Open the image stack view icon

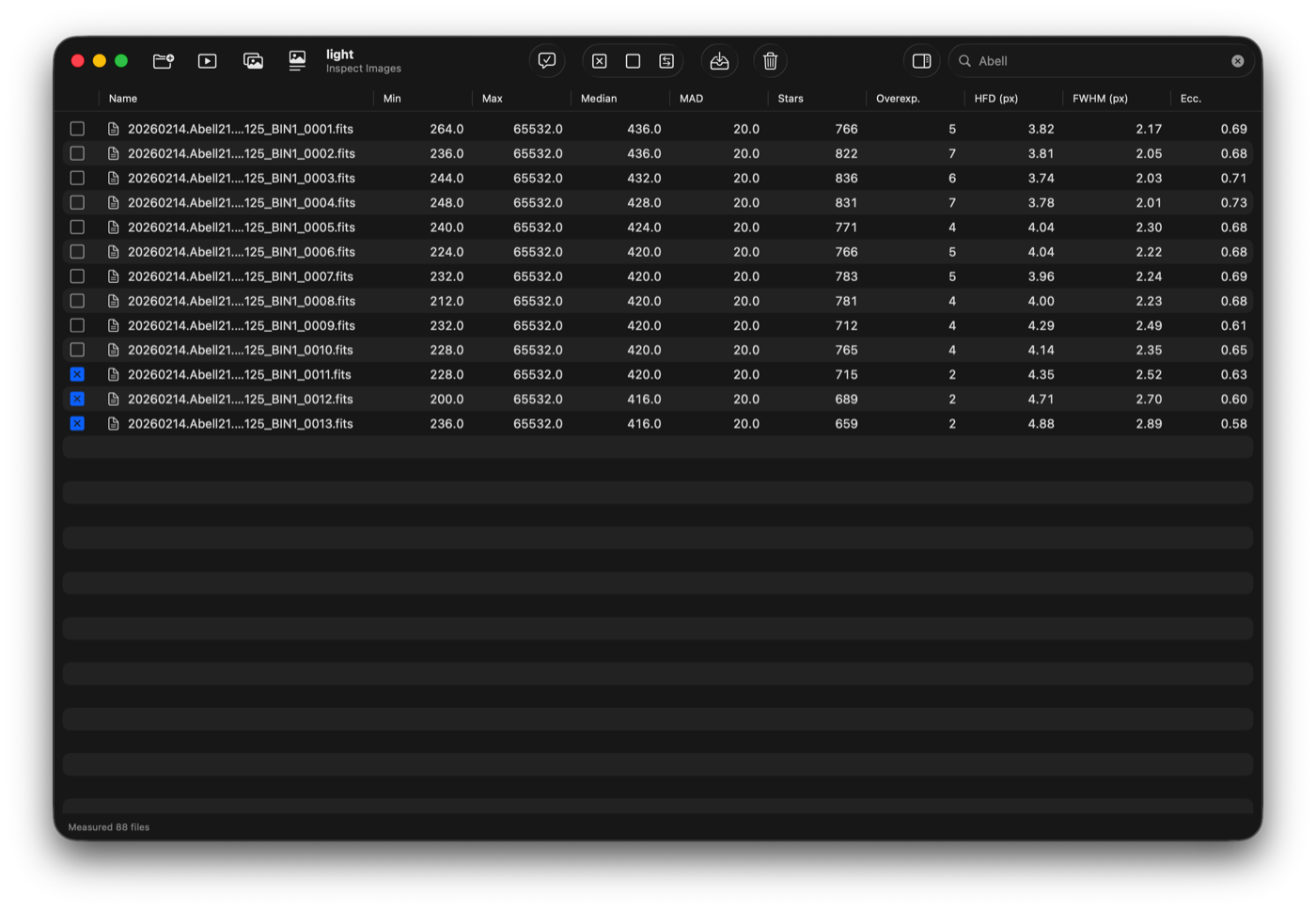[253, 61]
